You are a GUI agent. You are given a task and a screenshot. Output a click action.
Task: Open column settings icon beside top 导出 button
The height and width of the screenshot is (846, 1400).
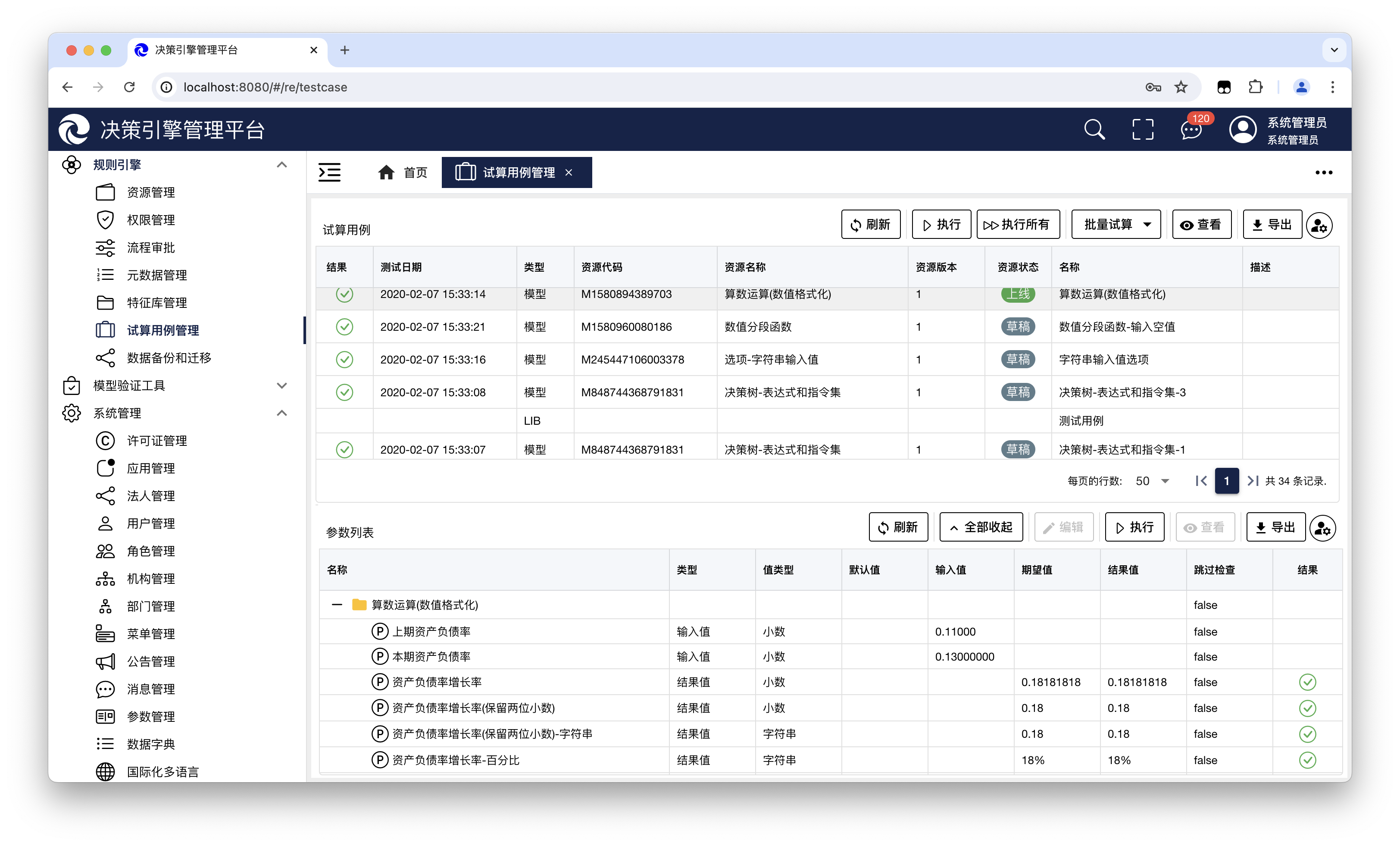[x=1319, y=226]
